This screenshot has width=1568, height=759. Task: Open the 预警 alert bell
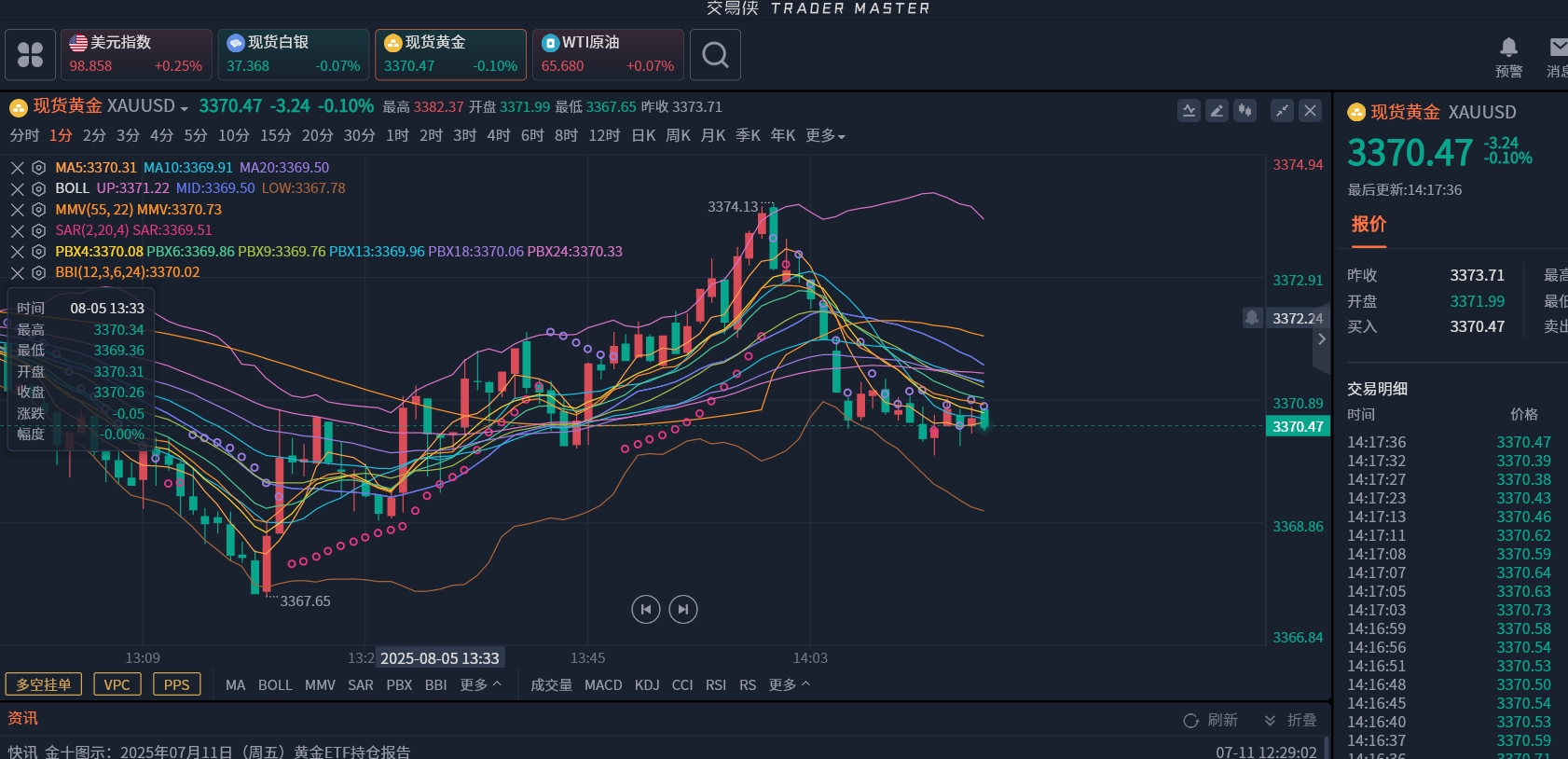(x=1508, y=57)
